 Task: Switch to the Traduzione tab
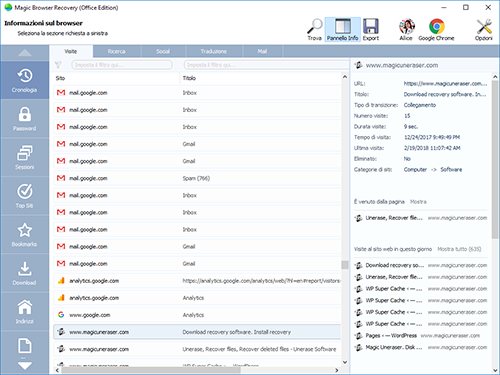(214, 51)
